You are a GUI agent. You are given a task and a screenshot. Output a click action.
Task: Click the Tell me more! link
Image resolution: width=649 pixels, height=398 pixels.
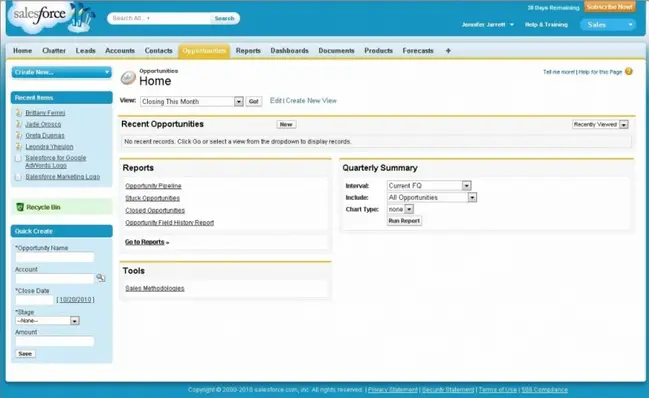click(559, 72)
